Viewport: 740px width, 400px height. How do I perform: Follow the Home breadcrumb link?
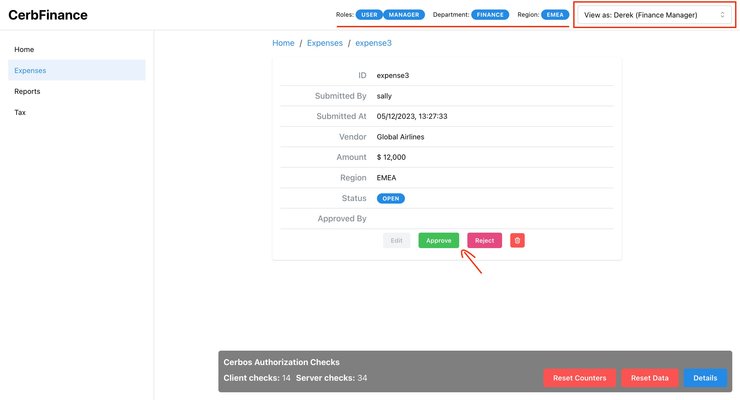click(283, 43)
